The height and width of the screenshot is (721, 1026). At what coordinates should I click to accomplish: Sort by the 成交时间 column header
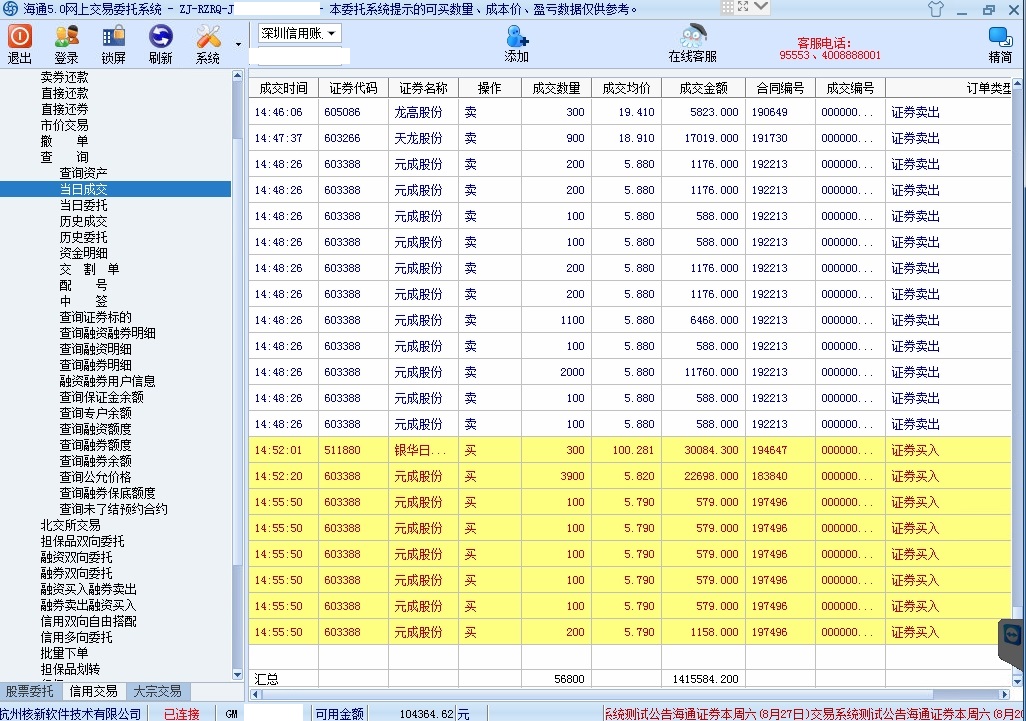(283, 88)
